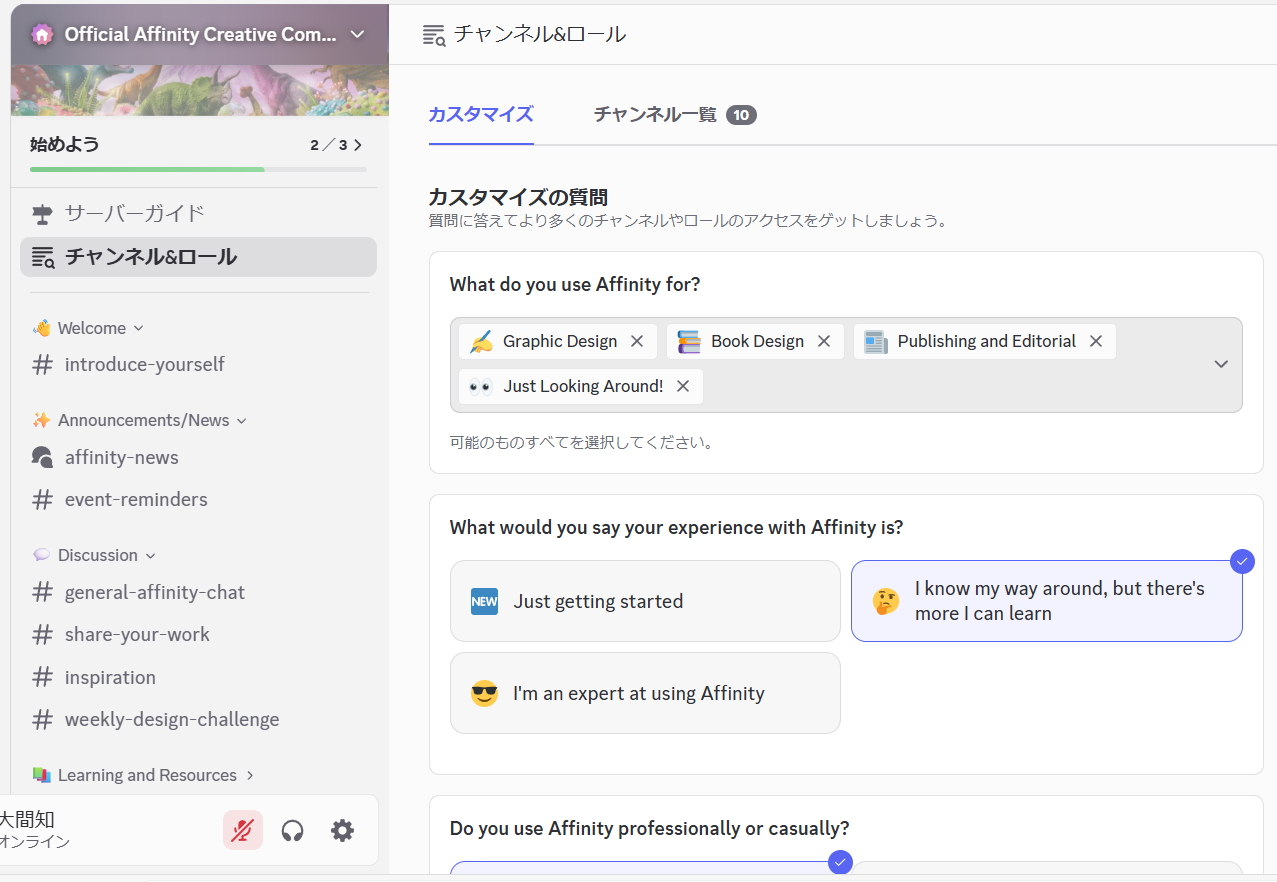Select the カスタマイズ tab
The height and width of the screenshot is (882, 1277).
480,115
